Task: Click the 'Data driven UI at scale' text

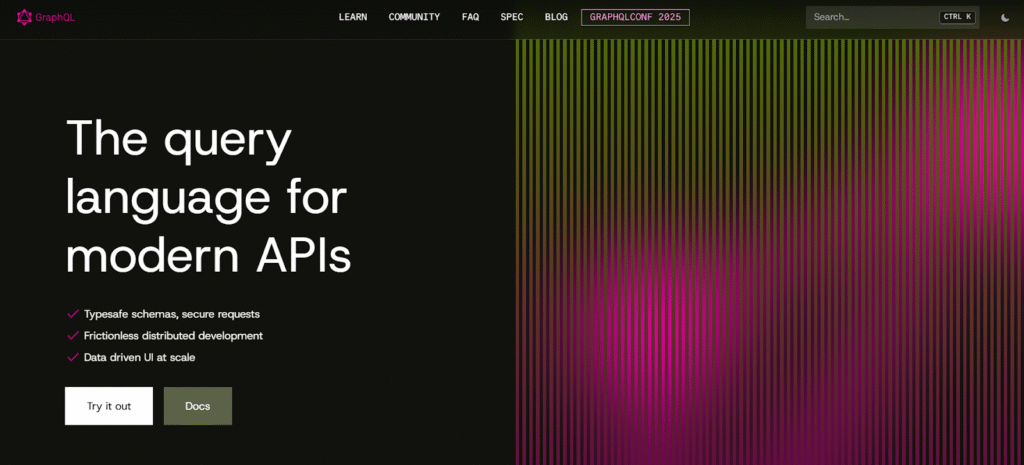Action: 146,357
